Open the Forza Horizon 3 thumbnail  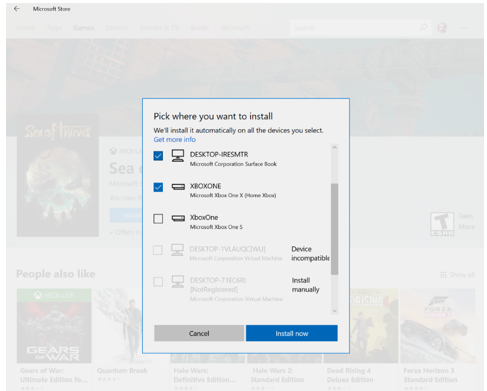pos(438,326)
